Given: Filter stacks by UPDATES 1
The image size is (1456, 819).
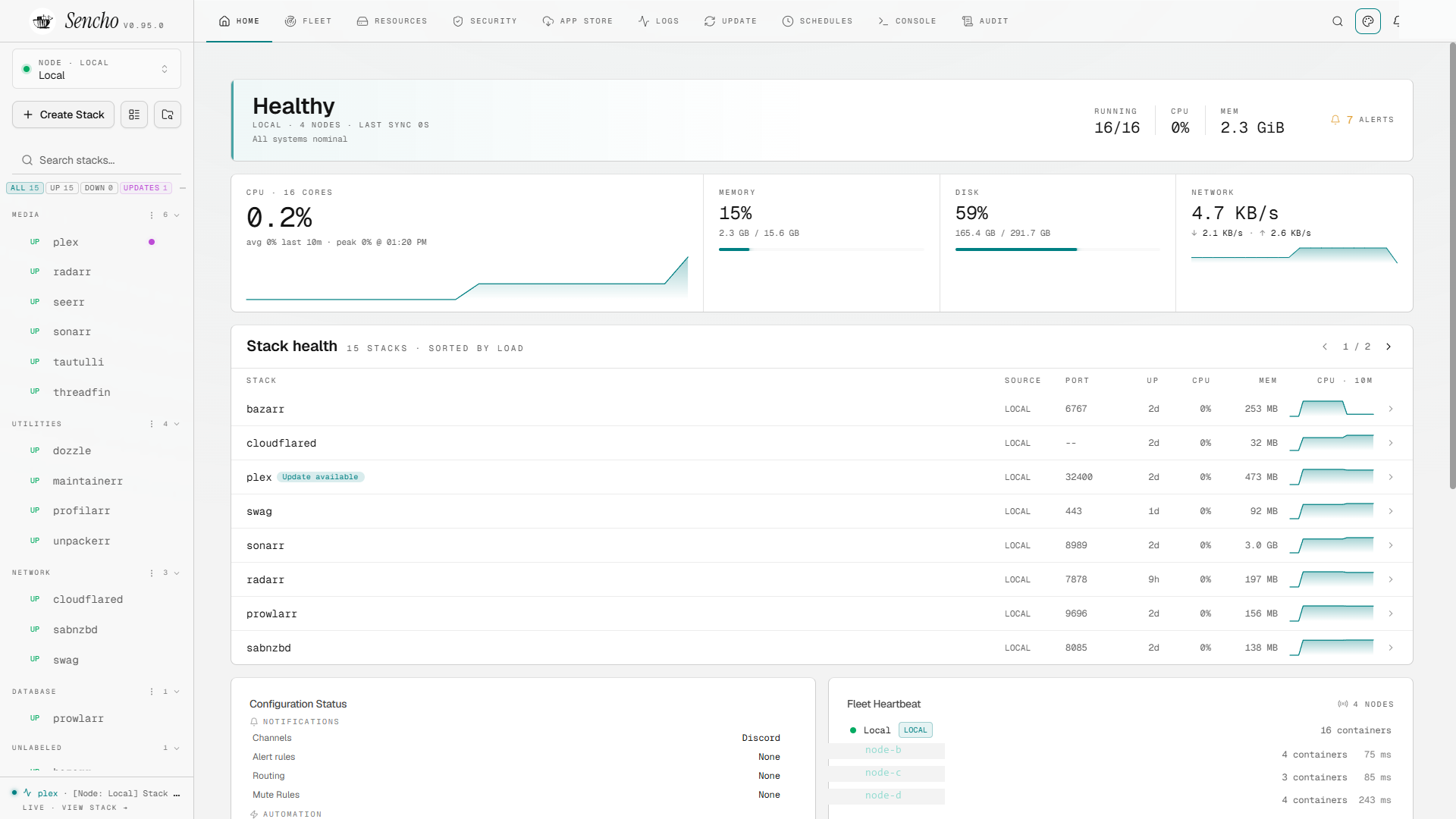Looking at the screenshot, I should click(146, 188).
